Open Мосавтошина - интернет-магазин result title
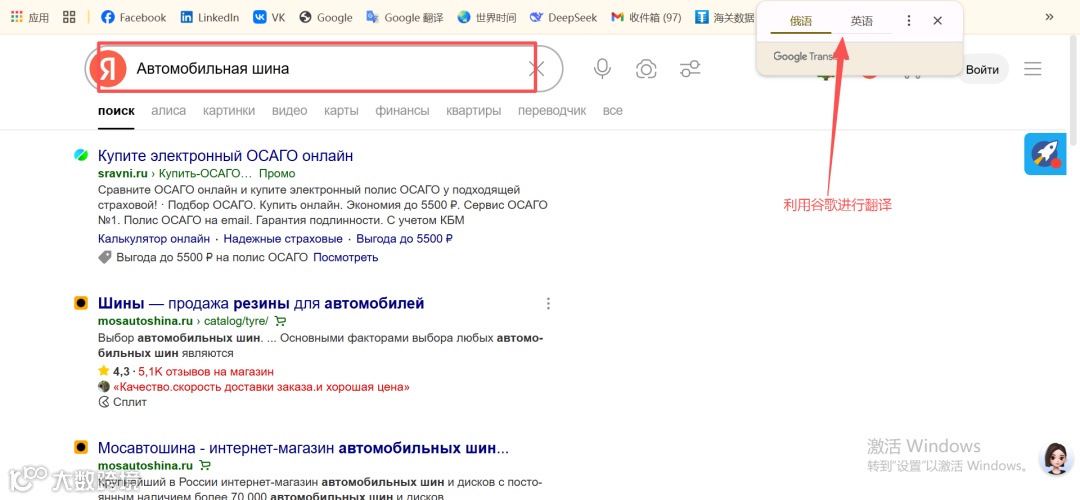 [x=303, y=449]
